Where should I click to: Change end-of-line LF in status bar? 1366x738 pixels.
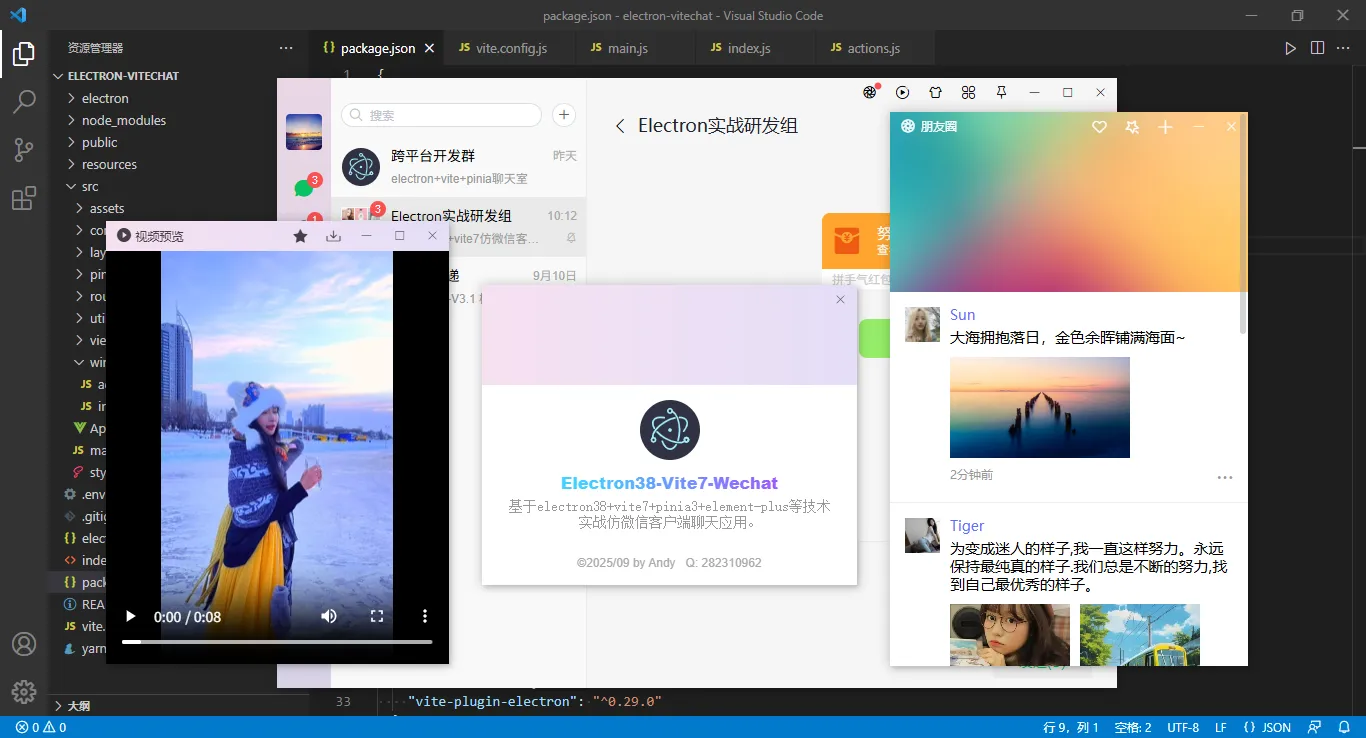click(x=1221, y=727)
